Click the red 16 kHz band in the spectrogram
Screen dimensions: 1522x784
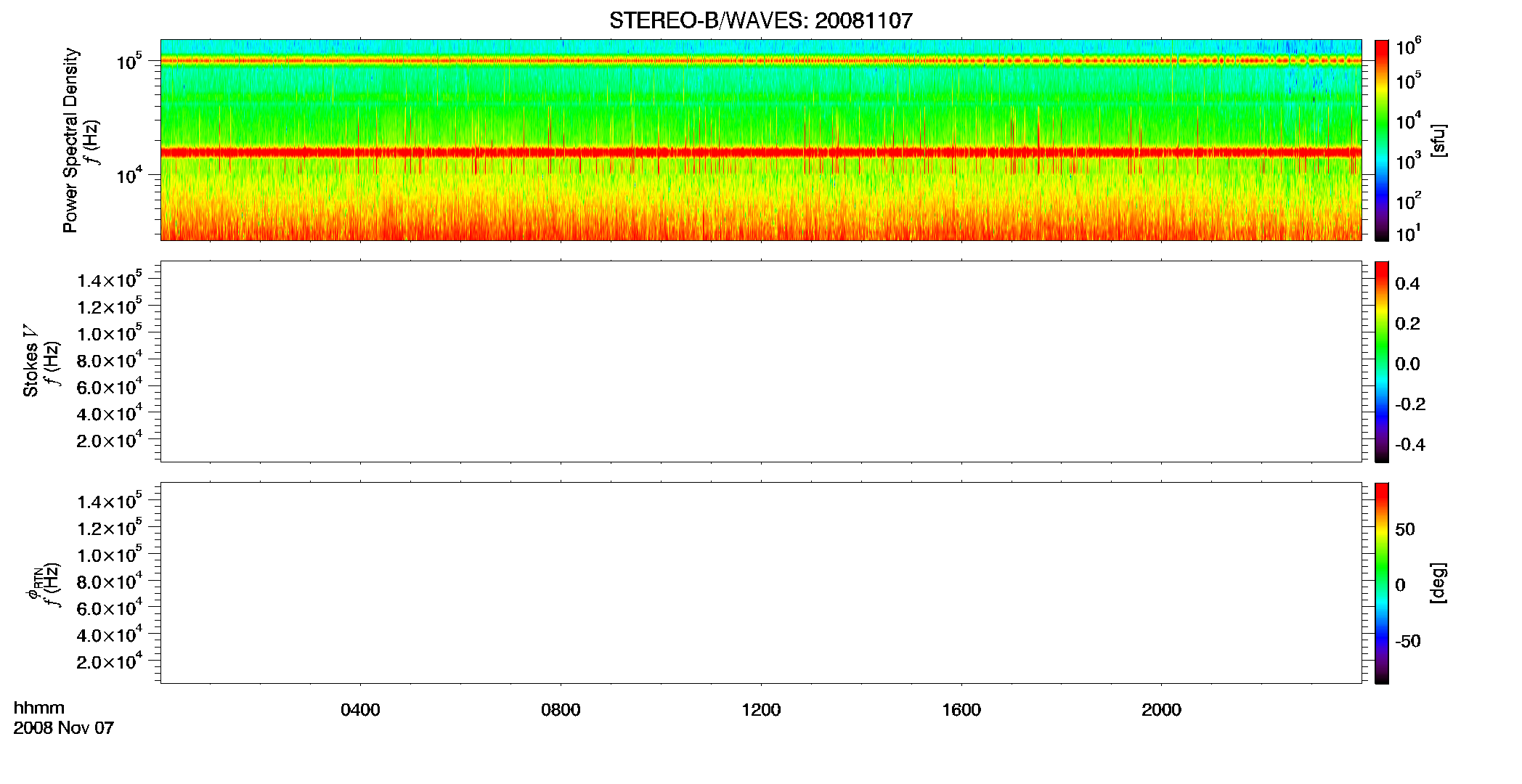pyautogui.click(x=760, y=152)
